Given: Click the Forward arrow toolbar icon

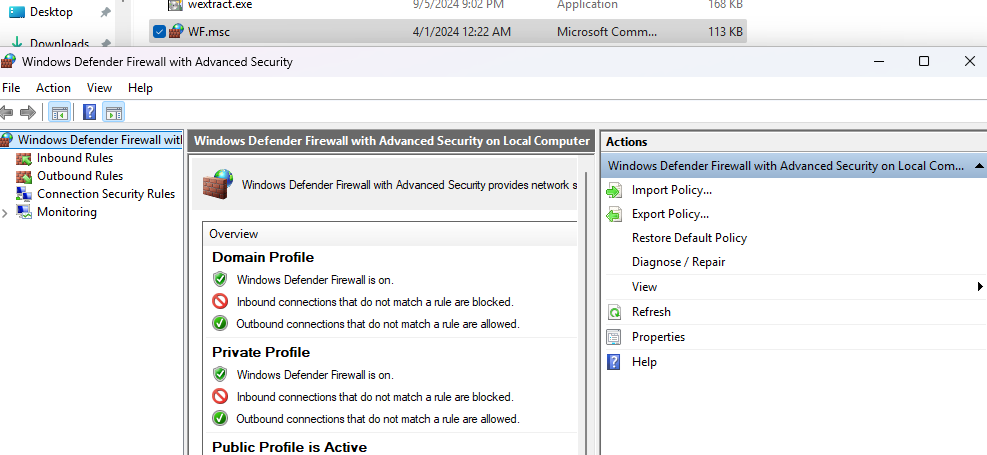Looking at the screenshot, I should 28,113.
